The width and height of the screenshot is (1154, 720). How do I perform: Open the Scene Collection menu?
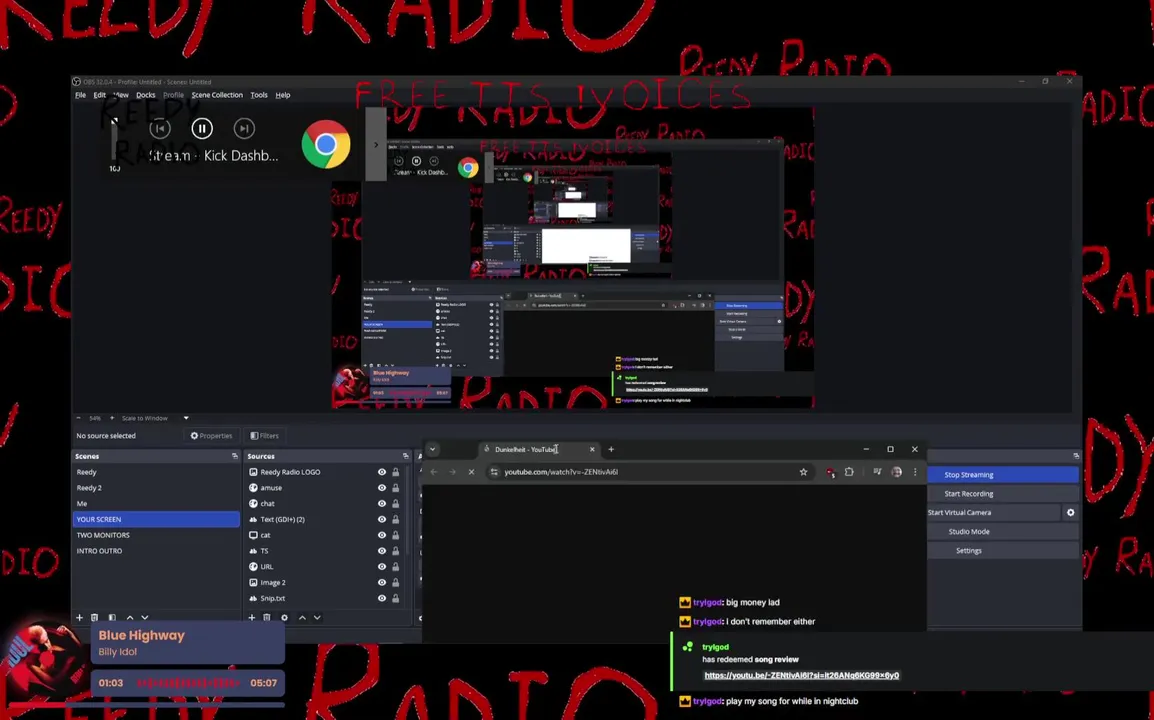tap(217, 95)
